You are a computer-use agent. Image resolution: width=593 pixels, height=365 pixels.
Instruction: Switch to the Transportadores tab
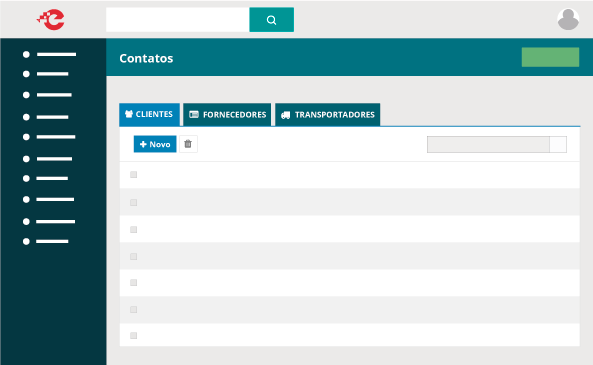[328, 115]
